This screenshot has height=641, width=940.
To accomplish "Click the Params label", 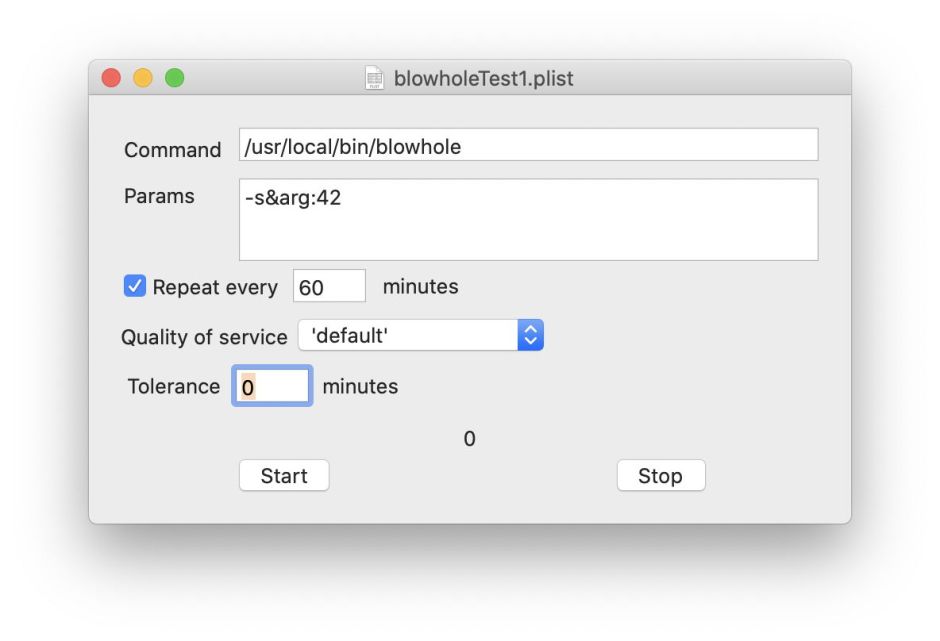I will pyautogui.click(x=159, y=196).
